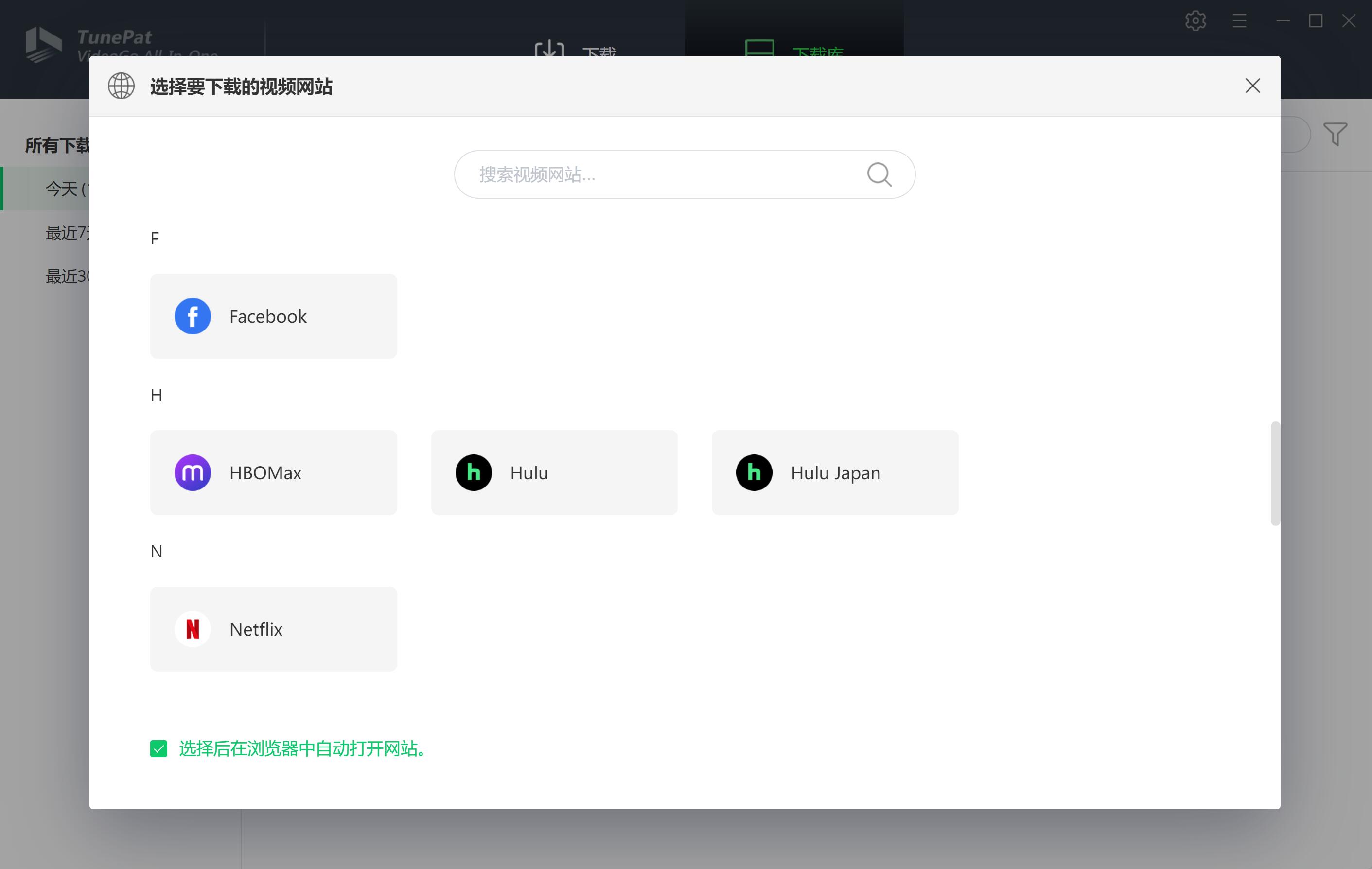Uncheck auto-open website in browser checkbox

159,749
